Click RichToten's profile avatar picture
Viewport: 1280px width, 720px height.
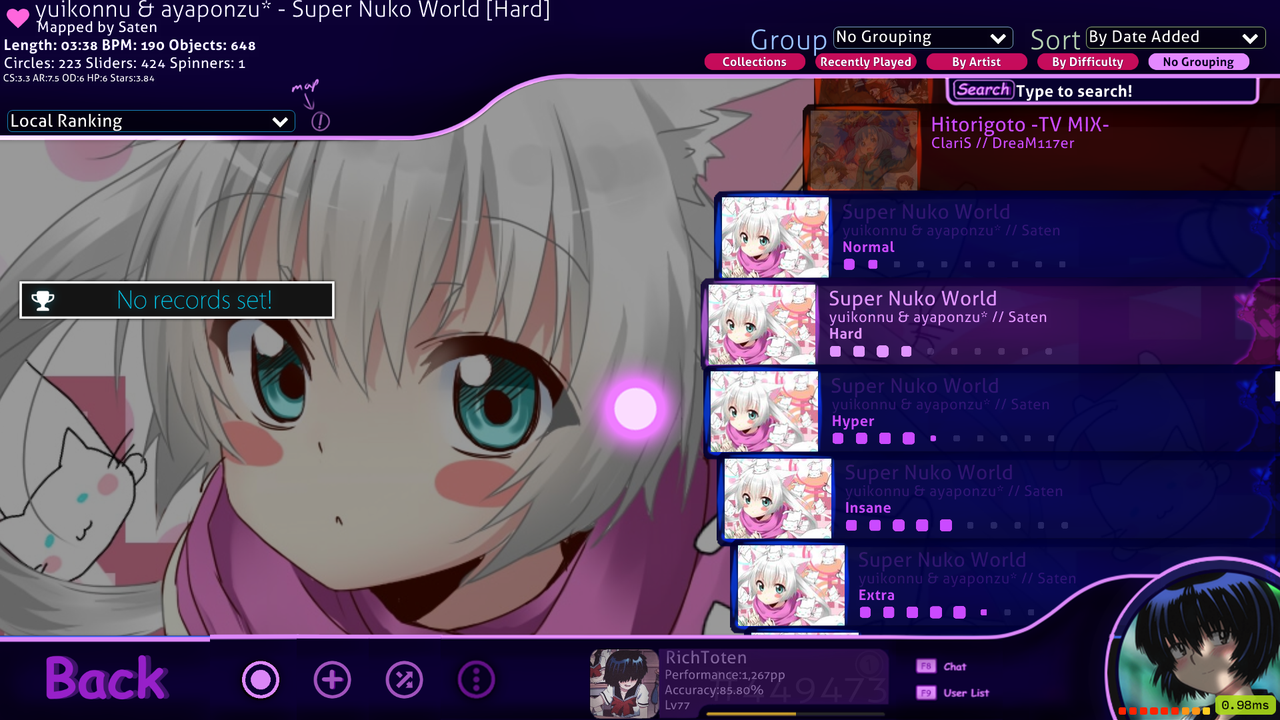[624, 683]
